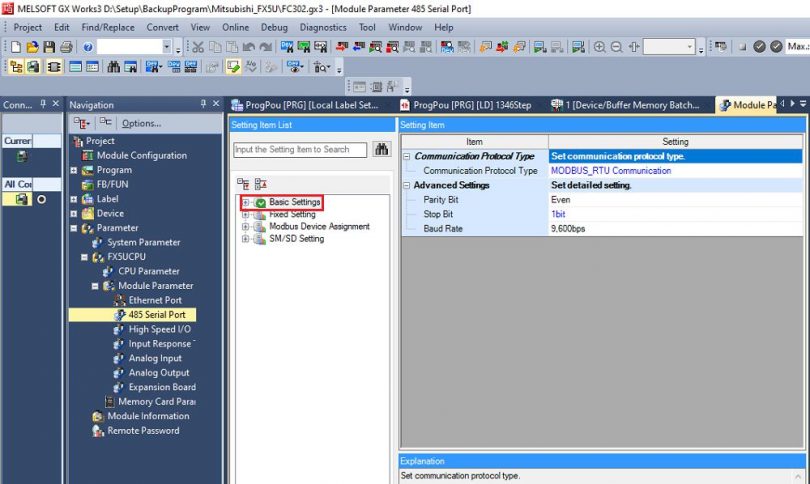Expand the Fixed Setting tree node
This screenshot has width=810, height=484.
[x=245, y=214]
